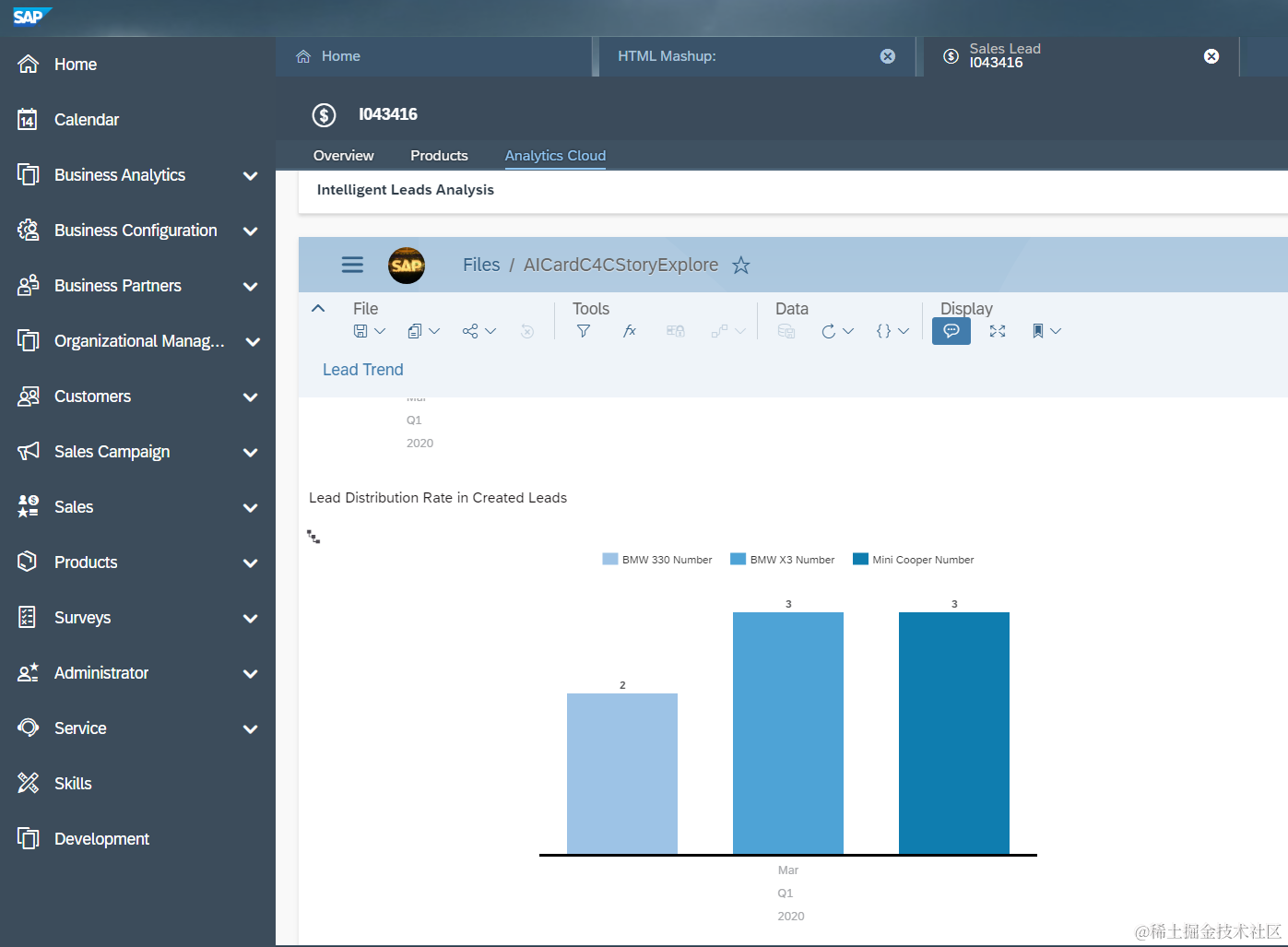Mark story as favorite with the star
This screenshot has height=947, width=1288.
741,266
